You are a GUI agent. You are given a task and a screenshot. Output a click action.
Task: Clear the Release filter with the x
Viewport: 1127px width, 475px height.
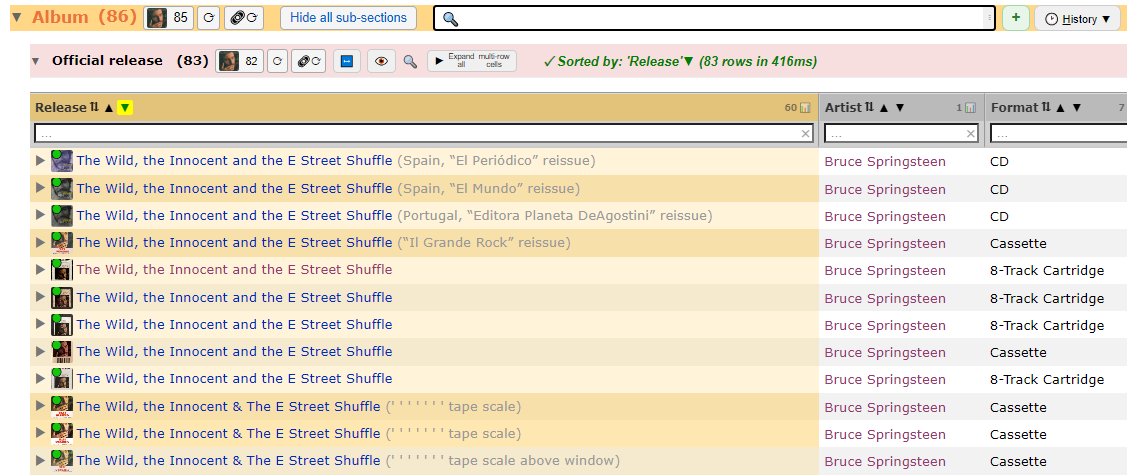806,134
